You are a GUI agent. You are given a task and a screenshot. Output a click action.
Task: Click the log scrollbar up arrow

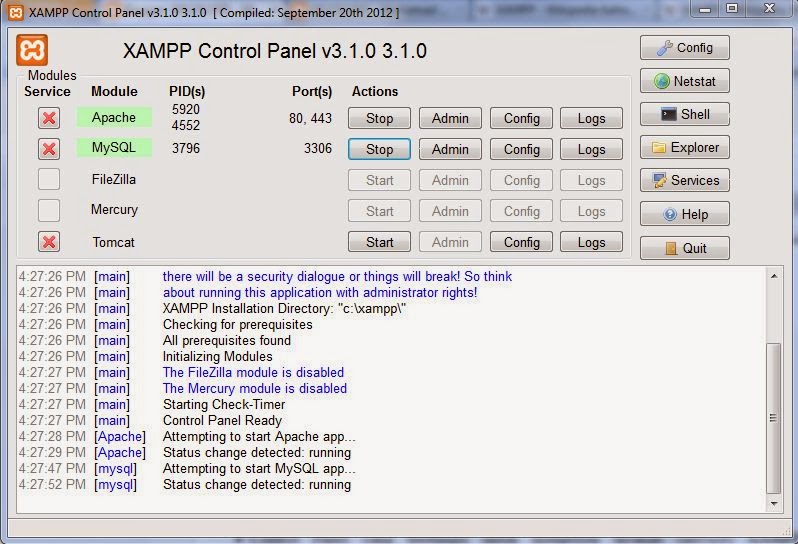(x=774, y=276)
